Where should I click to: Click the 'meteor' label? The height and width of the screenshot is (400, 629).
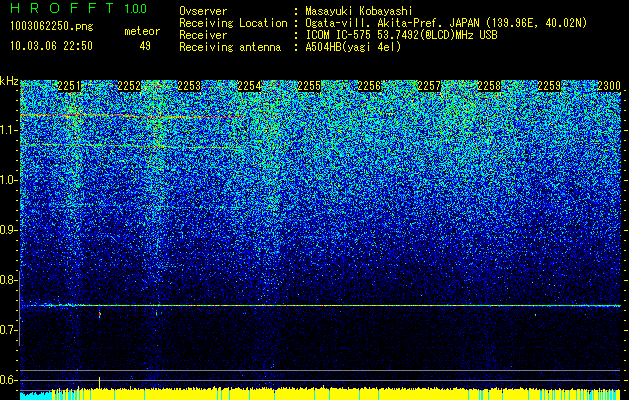tap(142, 31)
